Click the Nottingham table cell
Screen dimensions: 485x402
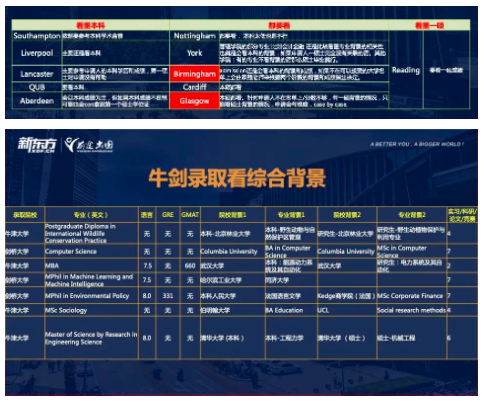194,36
